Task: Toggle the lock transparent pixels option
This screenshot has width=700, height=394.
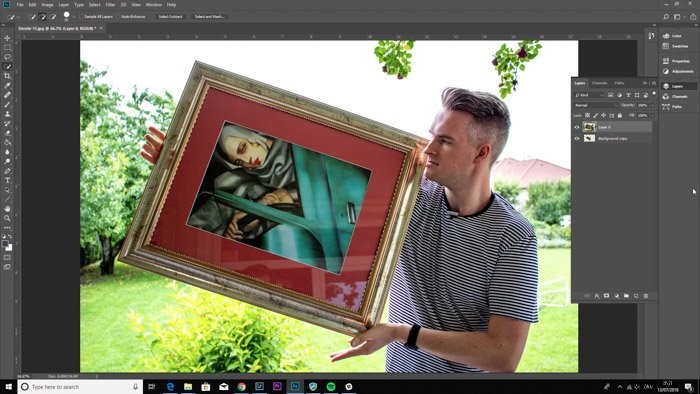Action: (x=588, y=116)
